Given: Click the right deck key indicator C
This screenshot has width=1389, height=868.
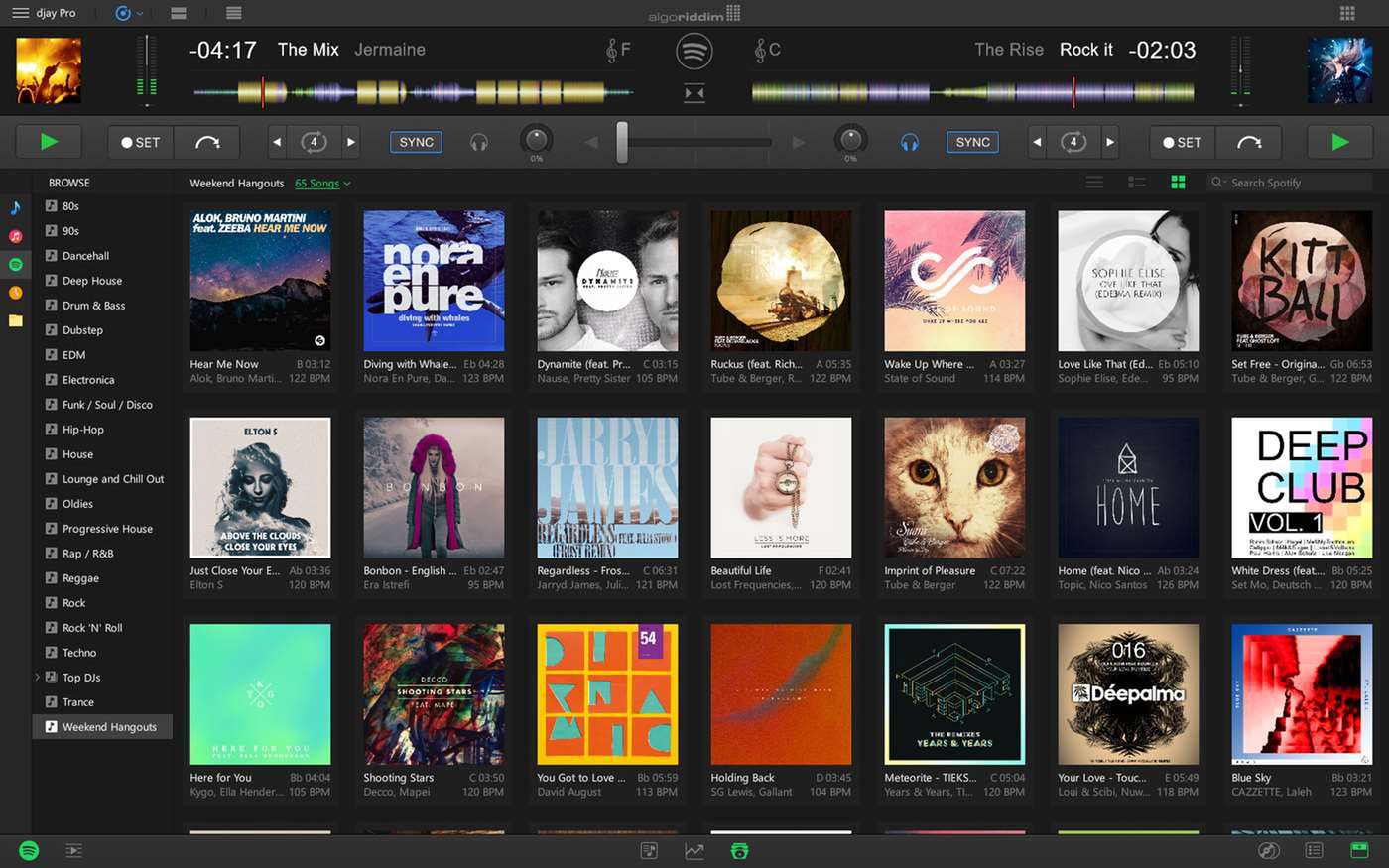Looking at the screenshot, I should (768, 50).
